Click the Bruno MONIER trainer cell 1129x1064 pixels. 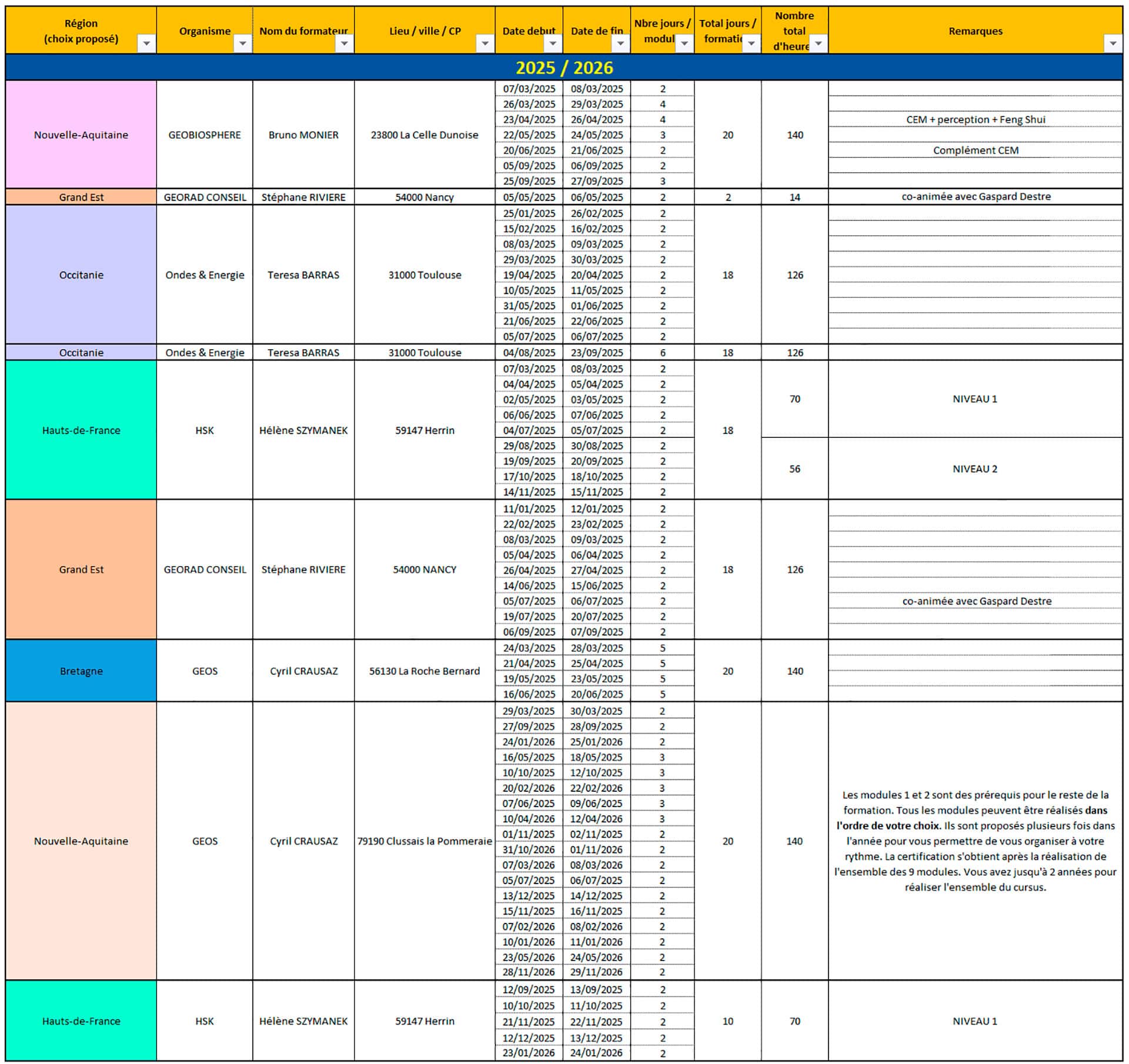pos(303,135)
